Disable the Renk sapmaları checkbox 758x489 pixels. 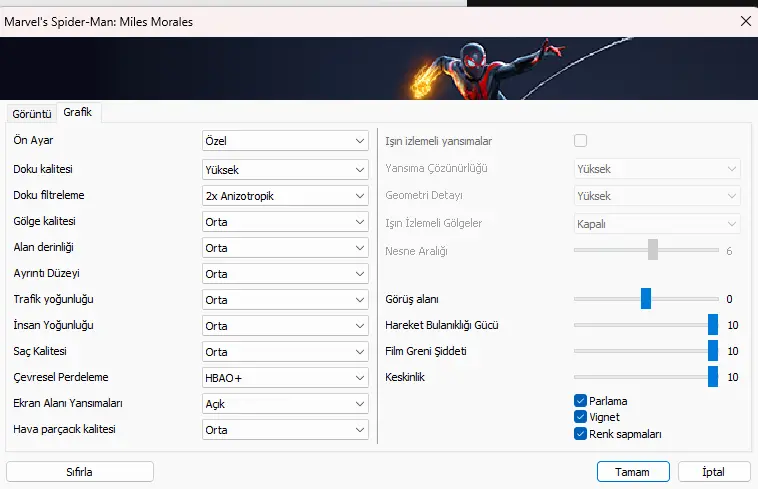tap(581, 433)
